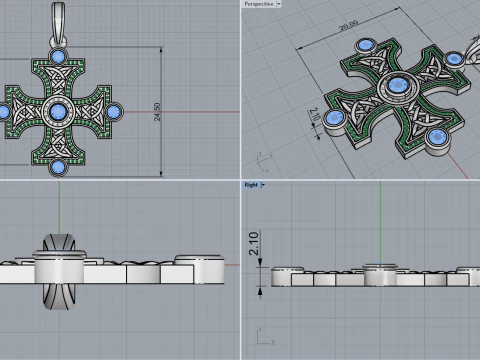Select the pendant bail loop above the flat cross

pyautogui.click(x=58, y=24)
